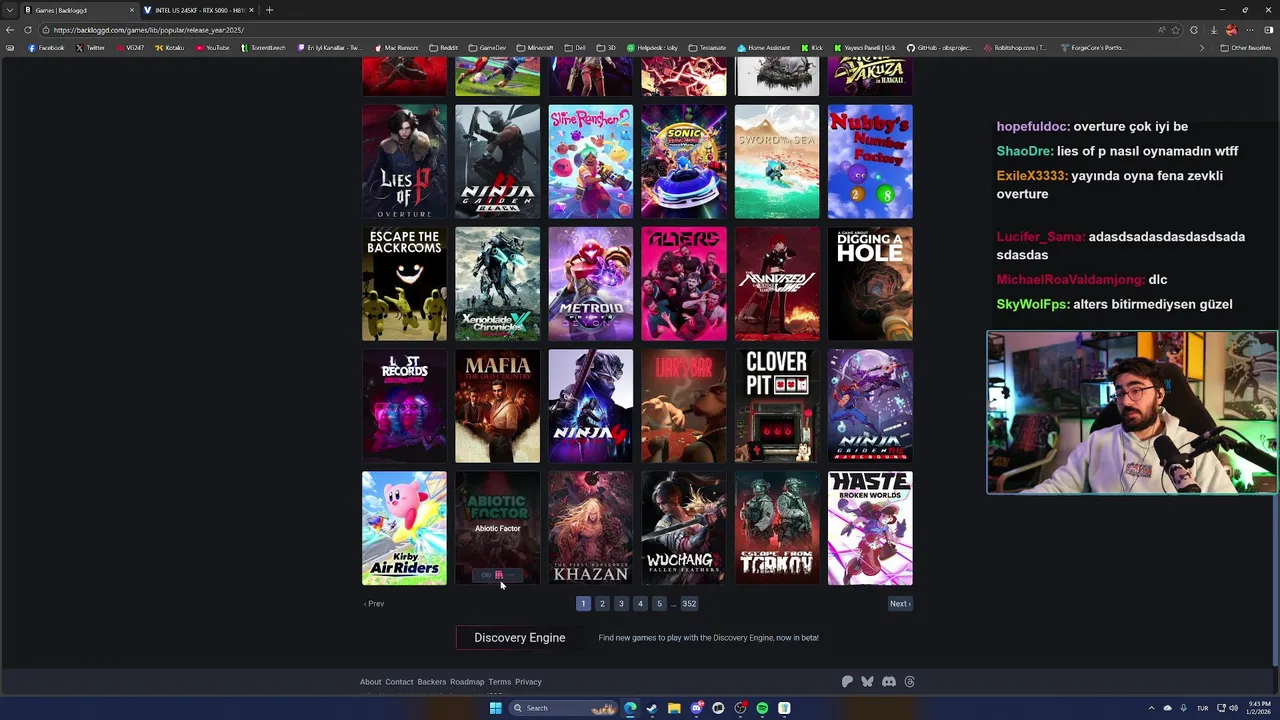Expand bookmarks bar overflow chevron
This screenshot has height=720, width=1280.
1202,48
